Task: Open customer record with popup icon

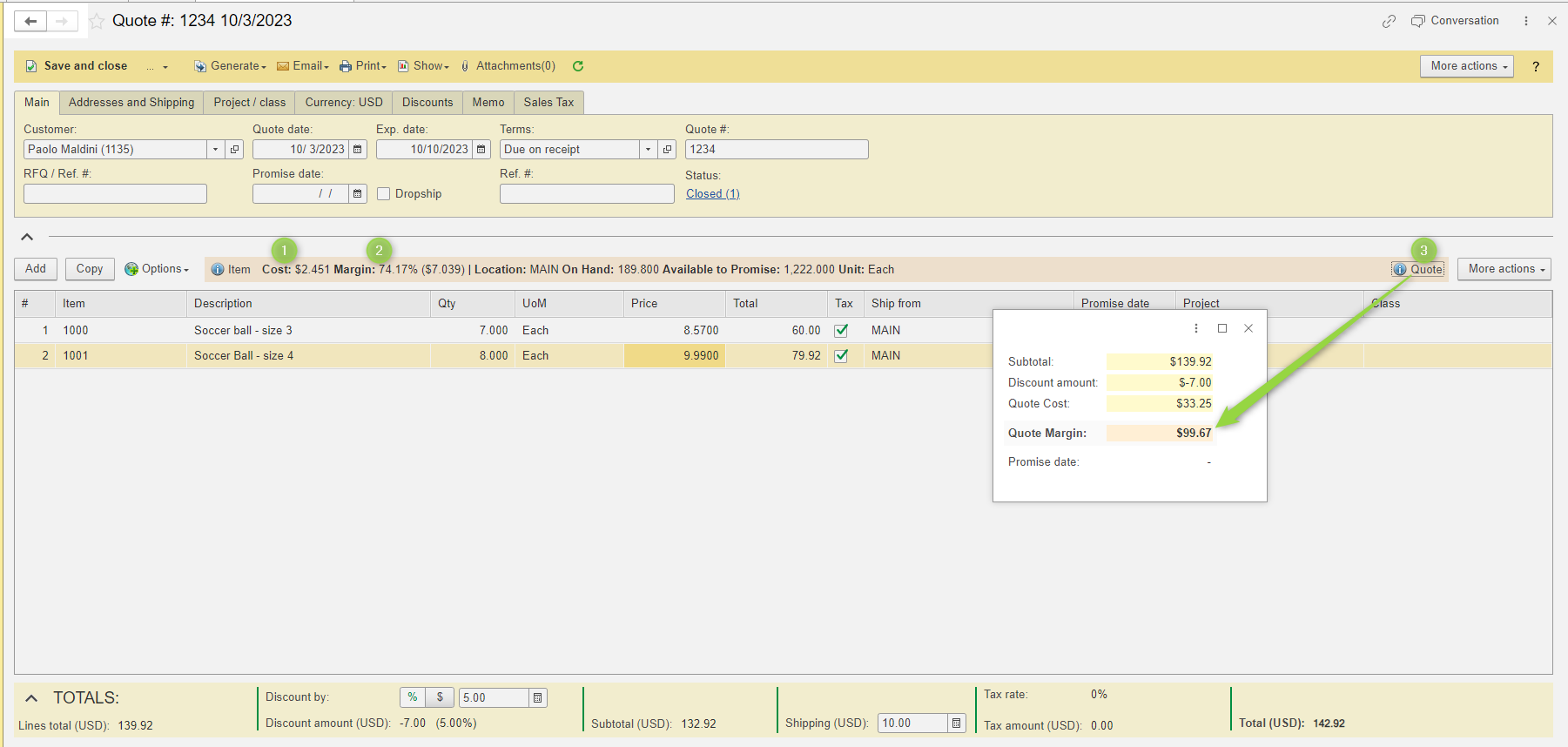Action: [235, 150]
